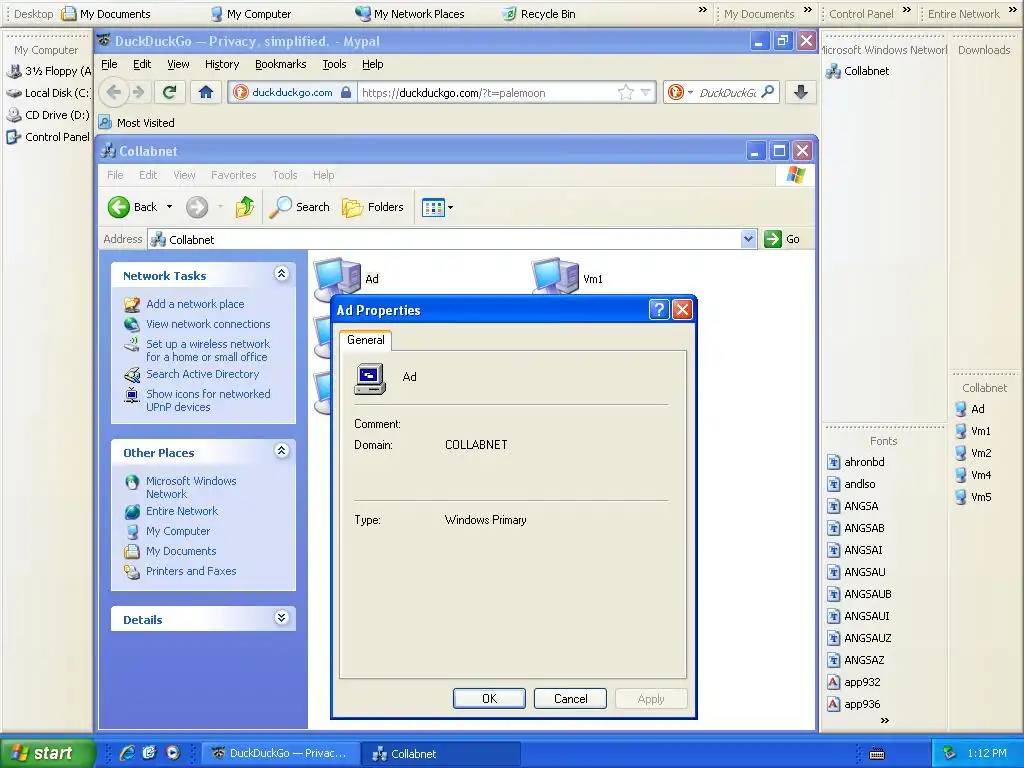Screen dimensions: 1024x768
Task: Click Add a network place
Action: coord(195,304)
